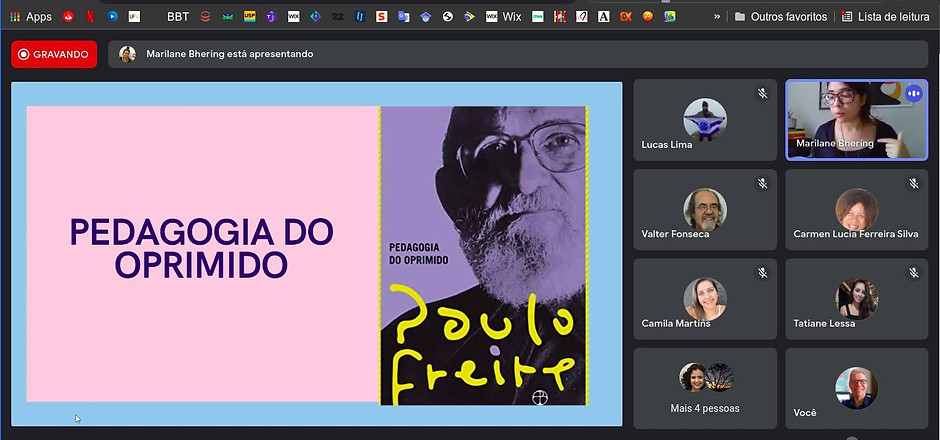Click Camila Martins avatar
Screen dimensions: 940x440
[705, 299]
